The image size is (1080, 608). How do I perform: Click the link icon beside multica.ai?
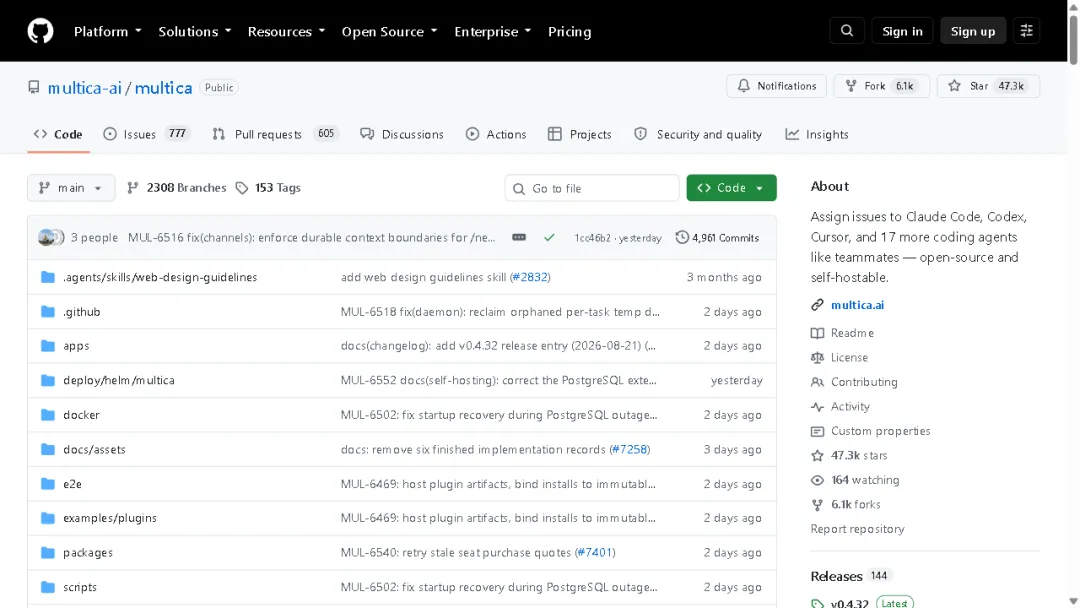pyautogui.click(x=817, y=305)
